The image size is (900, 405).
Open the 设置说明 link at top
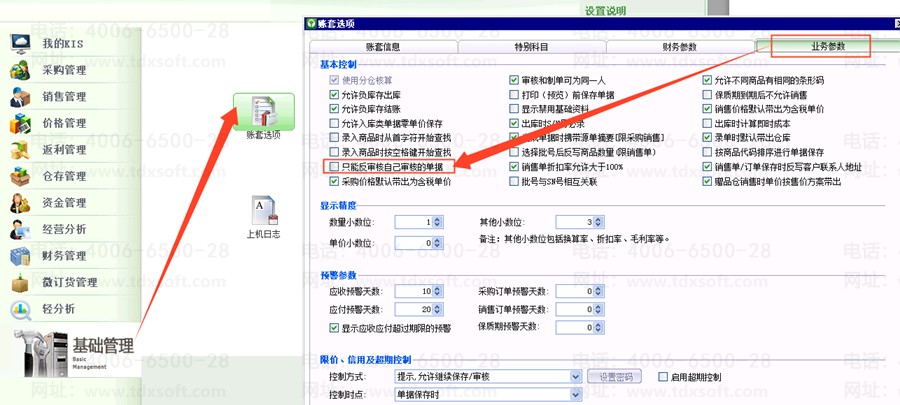[605, 10]
